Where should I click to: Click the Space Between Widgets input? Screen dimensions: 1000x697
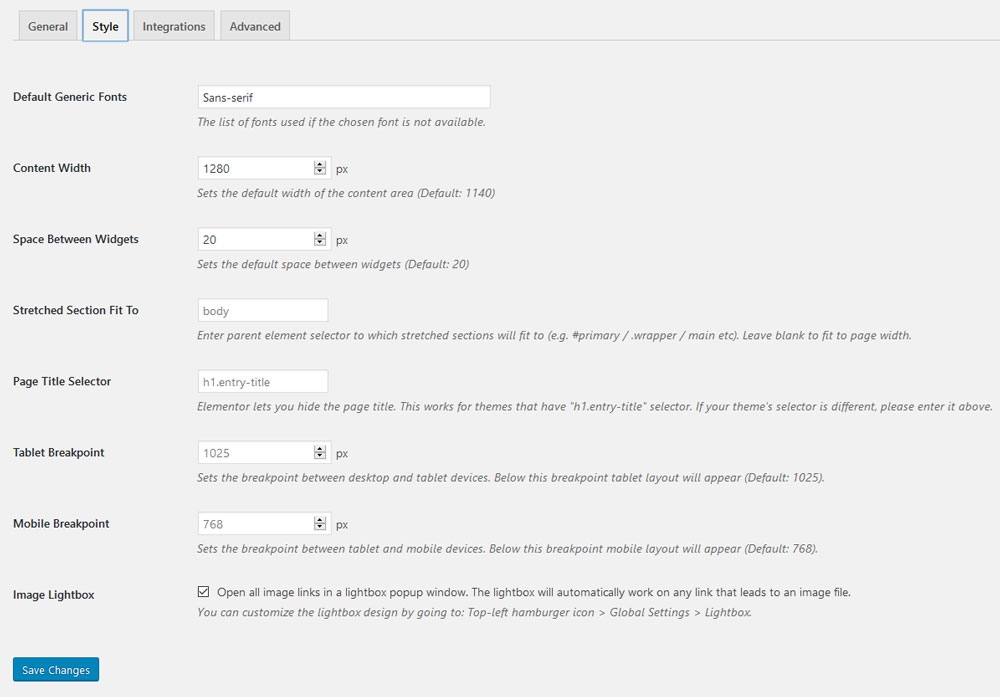click(256, 239)
